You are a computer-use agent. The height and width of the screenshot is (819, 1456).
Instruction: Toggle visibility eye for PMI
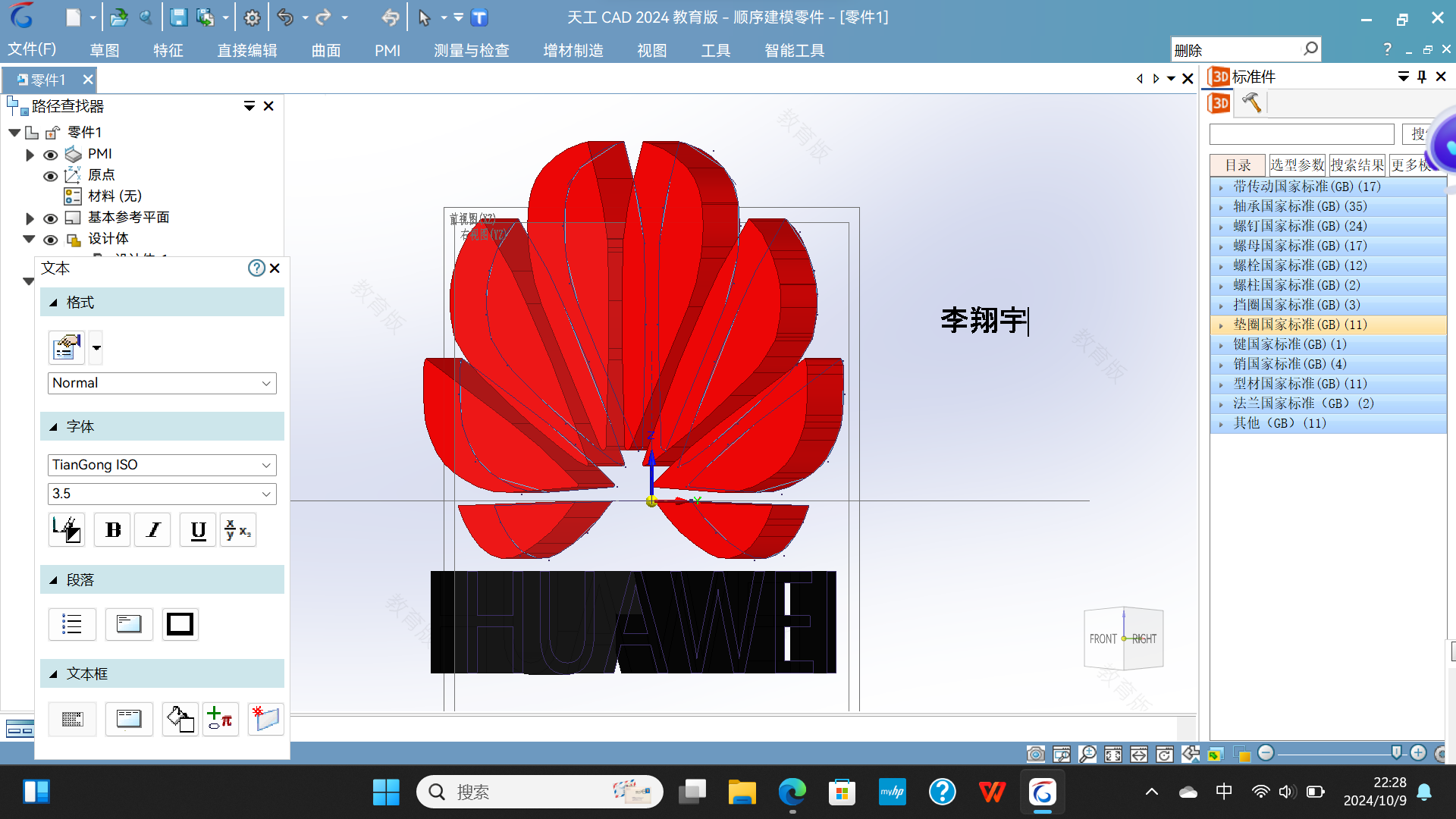pos(50,155)
